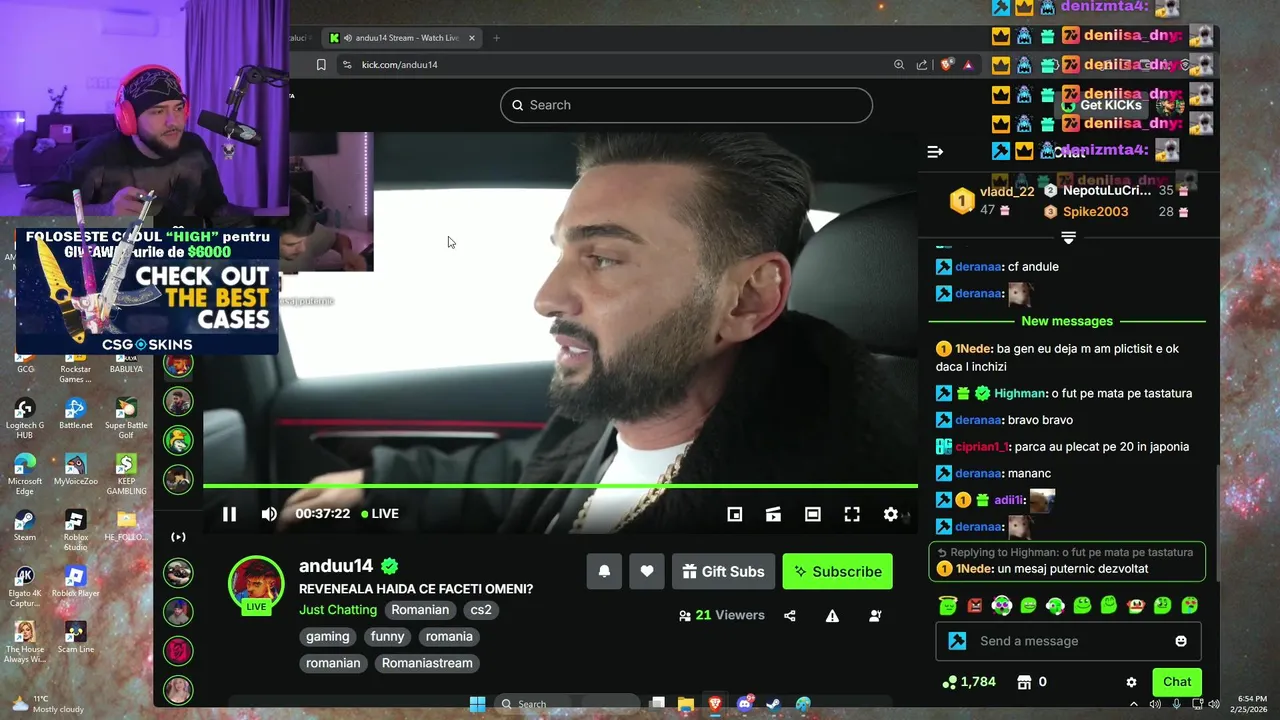1280x720 pixels.
Task: Mute the stream with the volume icon
Action: point(269,514)
